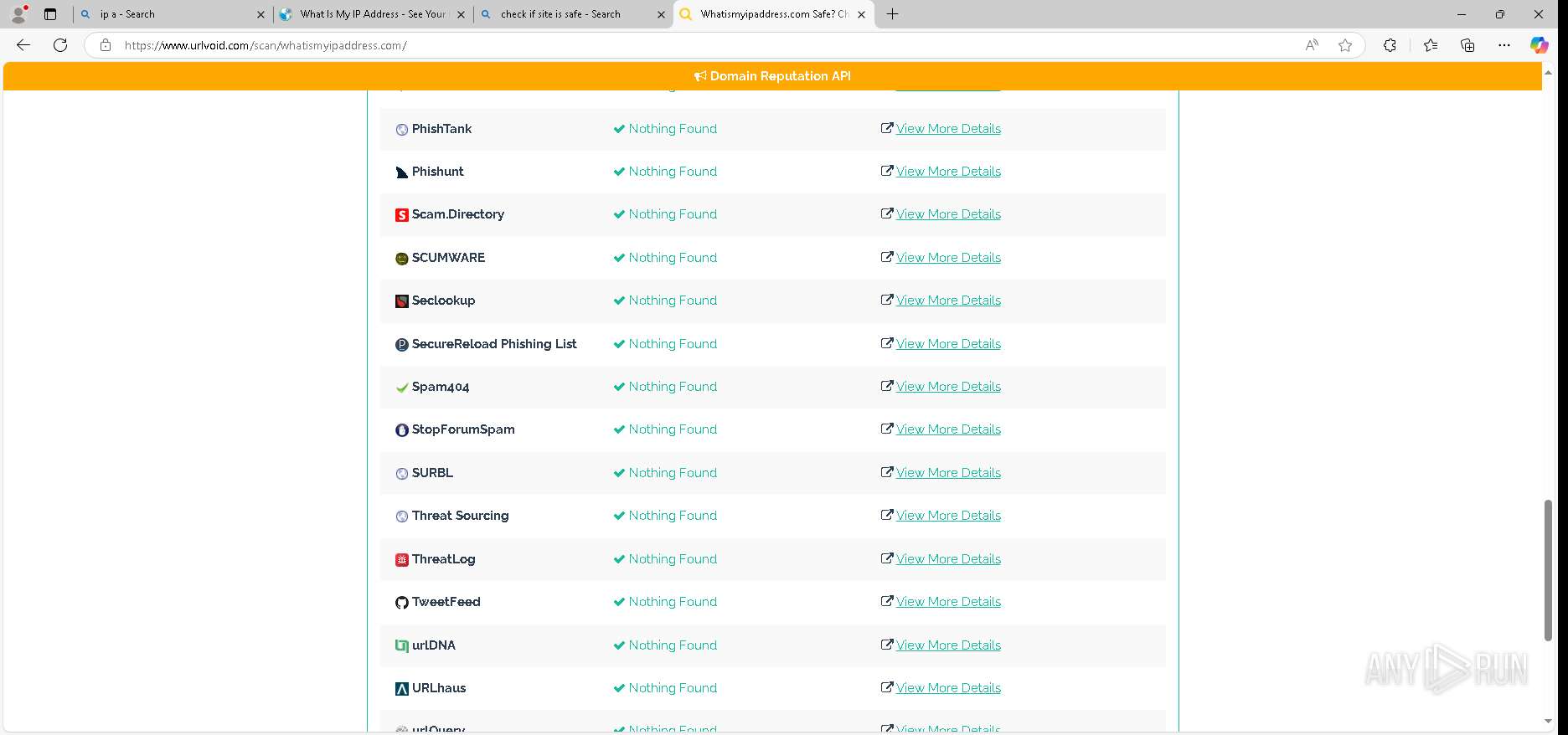1568x735 pixels.
Task: Open View More Details for Seclookup
Action: click(x=948, y=301)
